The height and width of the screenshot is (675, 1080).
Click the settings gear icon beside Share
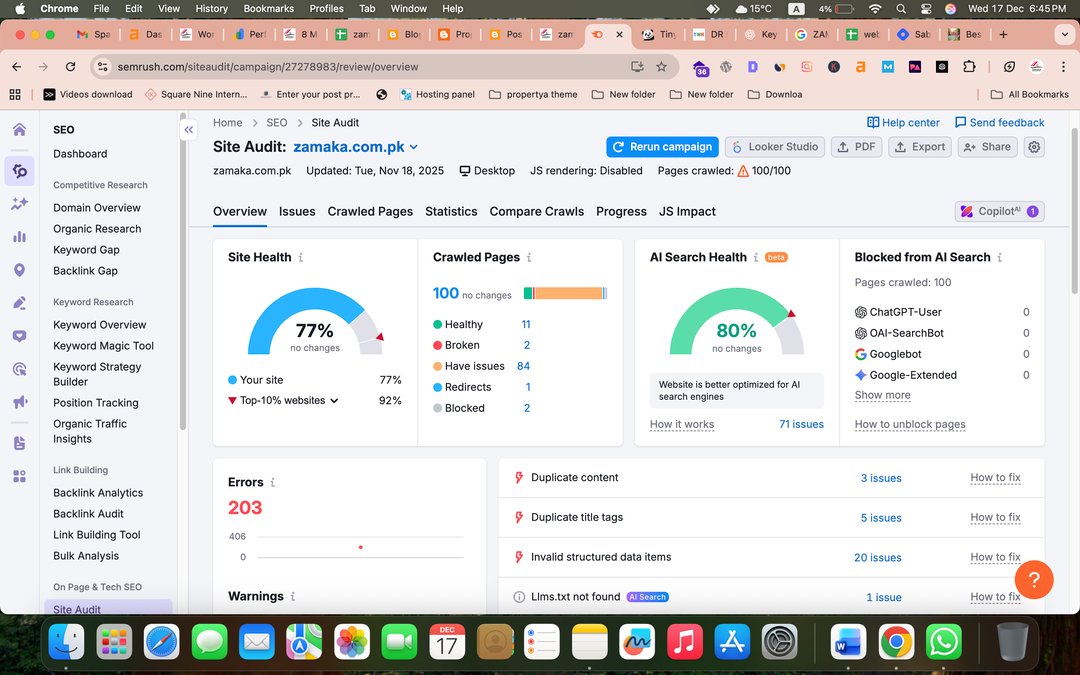1034,147
